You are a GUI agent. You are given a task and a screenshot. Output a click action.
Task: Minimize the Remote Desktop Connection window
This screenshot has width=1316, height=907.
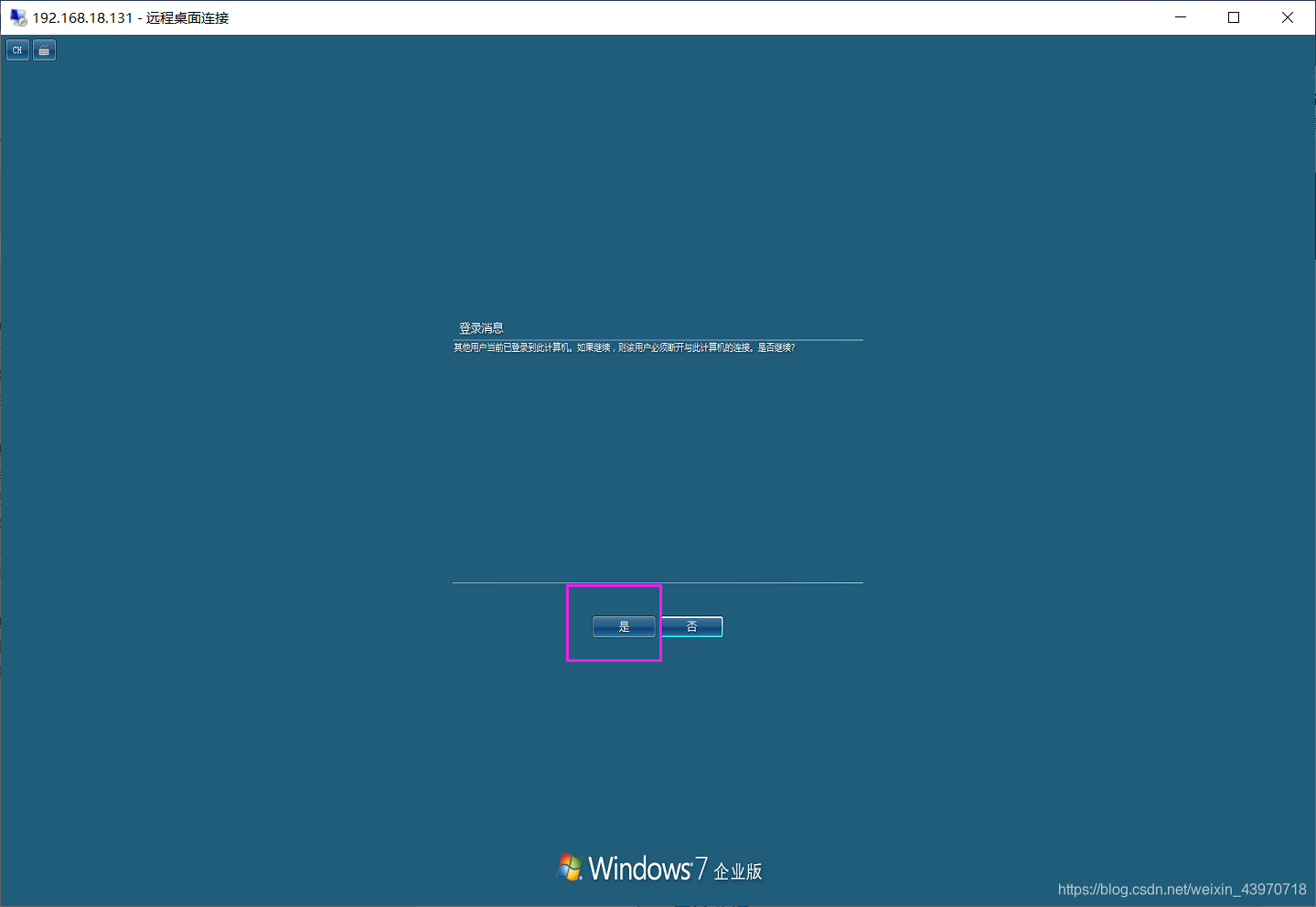(1181, 17)
